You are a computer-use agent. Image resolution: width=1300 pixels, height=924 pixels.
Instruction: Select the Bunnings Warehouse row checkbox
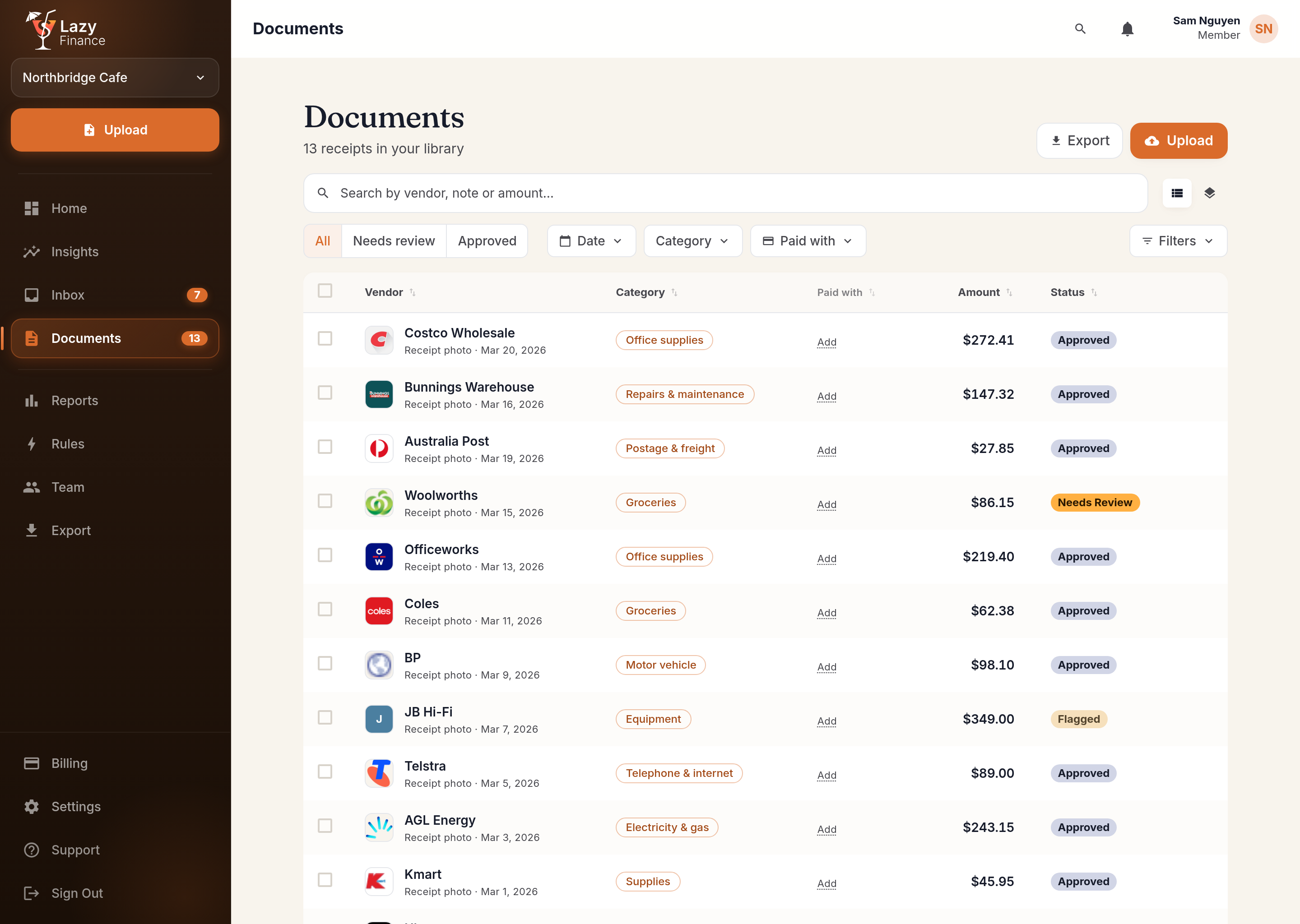tap(325, 393)
